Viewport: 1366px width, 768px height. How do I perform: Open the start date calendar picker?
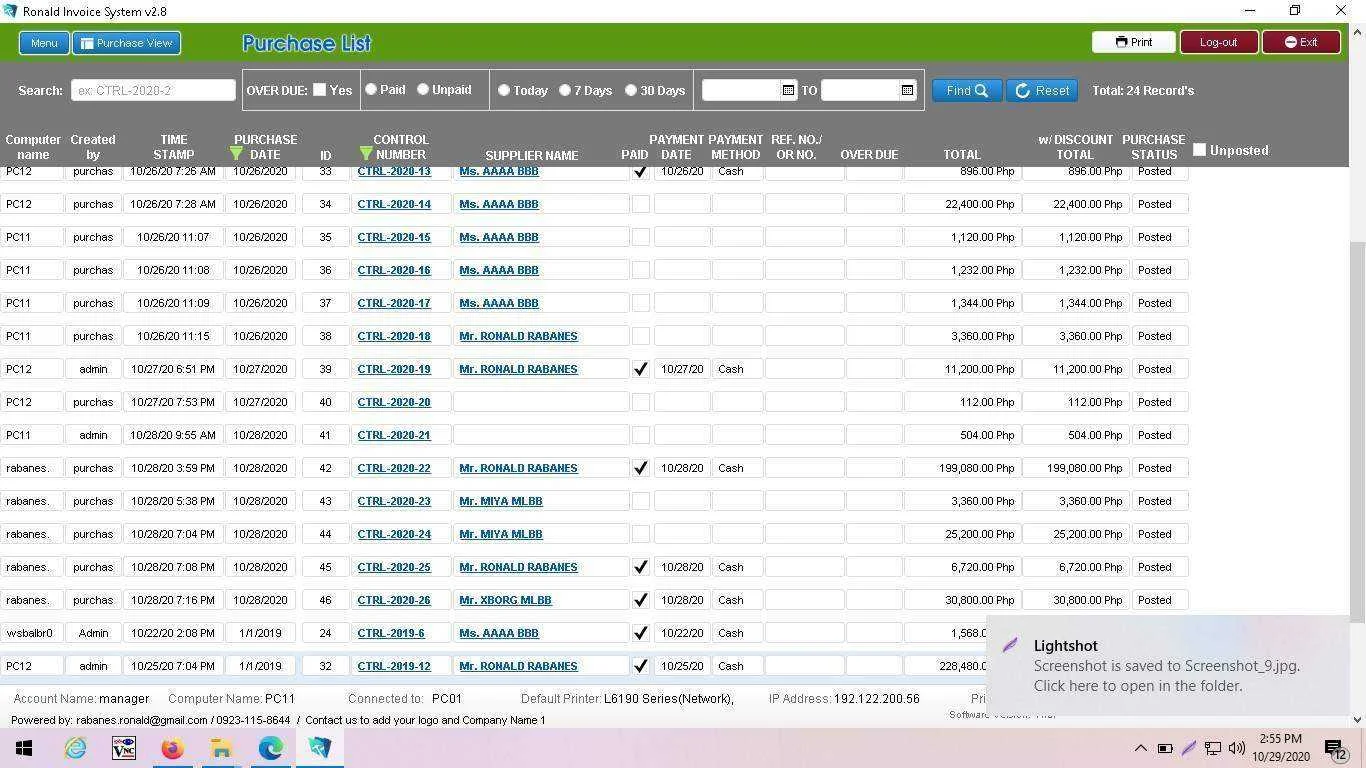pyautogui.click(x=788, y=90)
